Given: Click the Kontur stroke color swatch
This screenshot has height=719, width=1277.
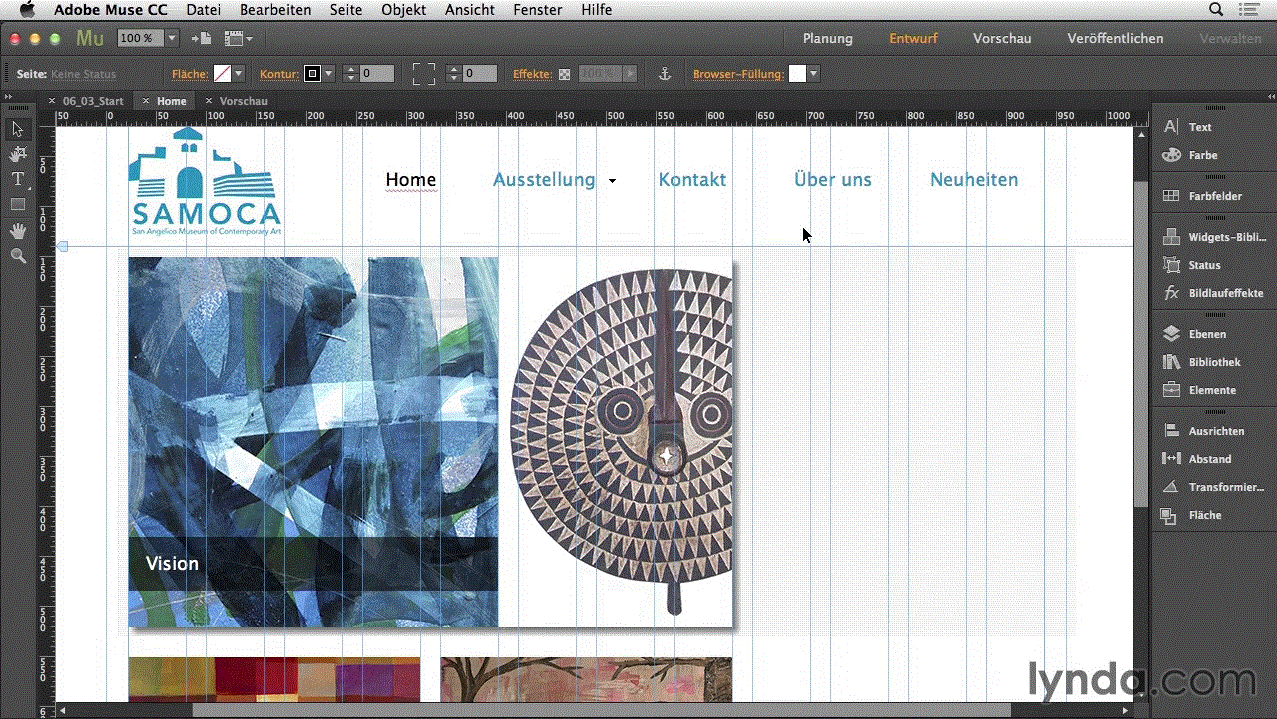Looking at the screenshot, I should (313, 74).
